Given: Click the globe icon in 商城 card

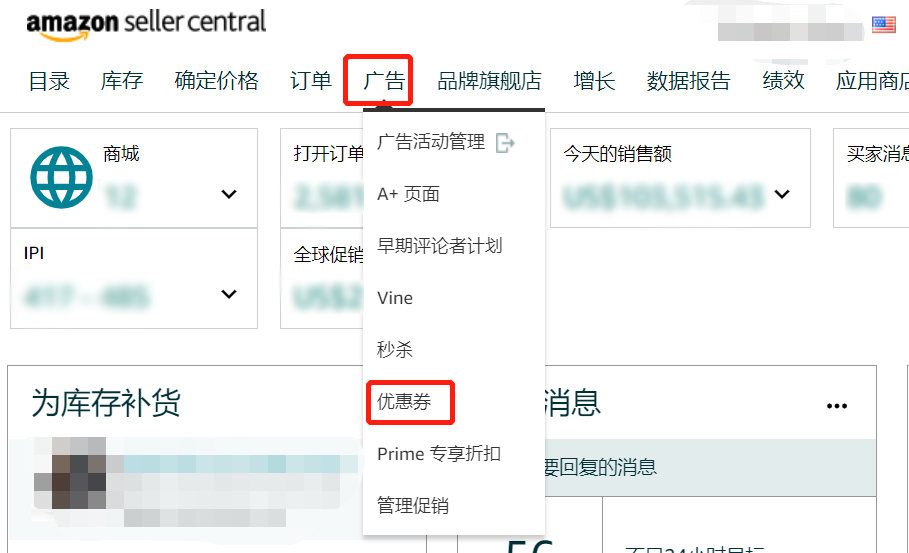Looking at the screenshot, I should (61, 177).
